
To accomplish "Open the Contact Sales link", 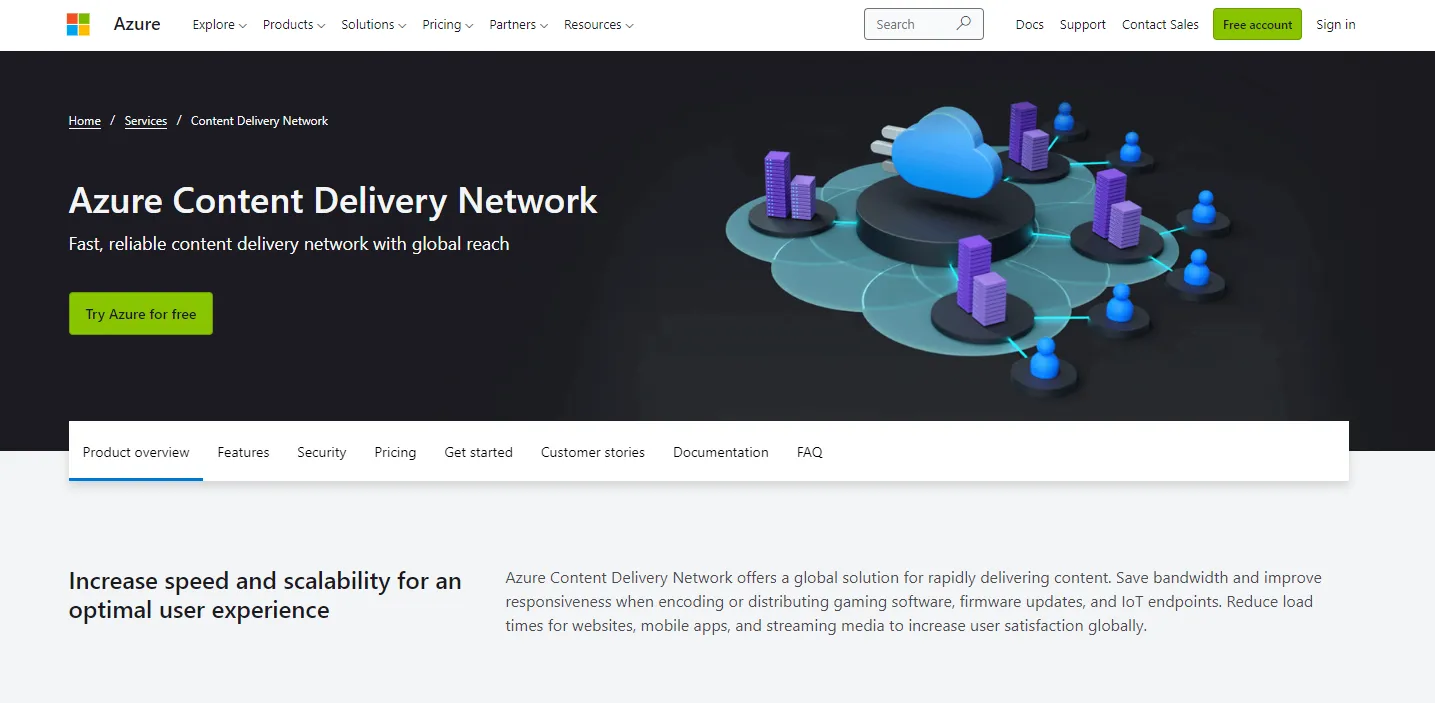I will pyautogui.click(x=1160, y=24).
